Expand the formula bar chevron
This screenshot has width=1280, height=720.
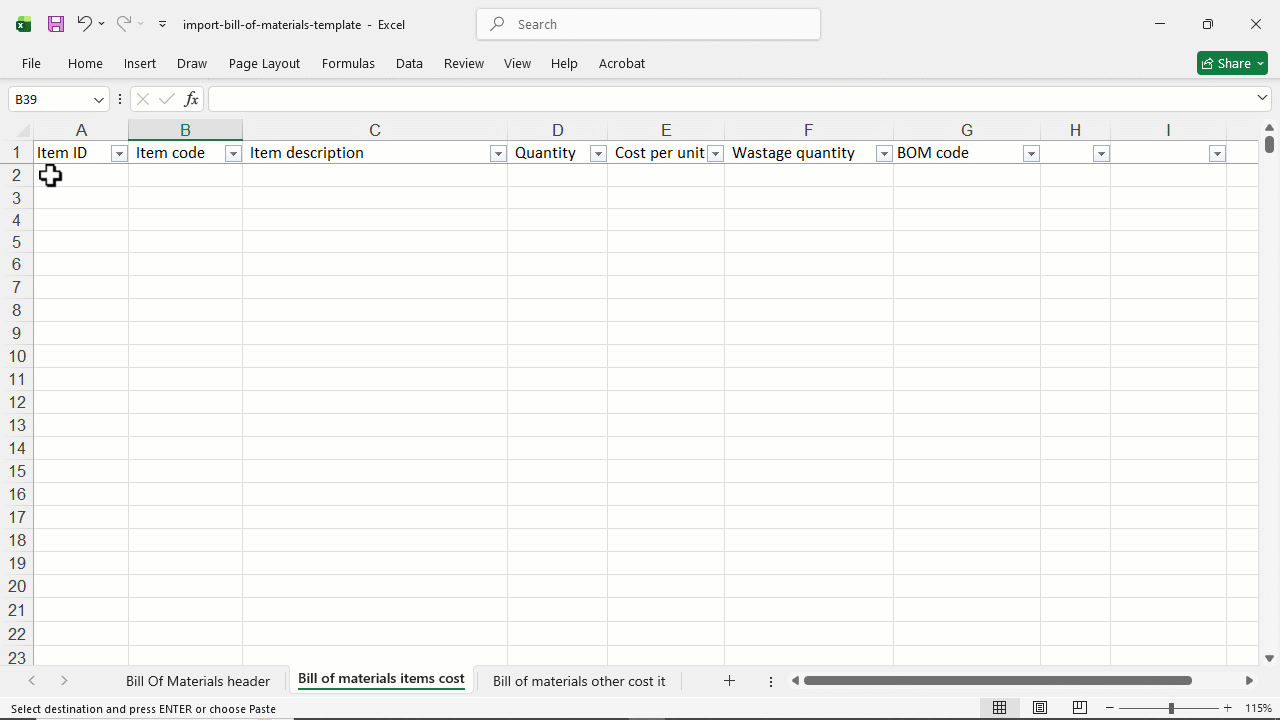pos(1262,98)
